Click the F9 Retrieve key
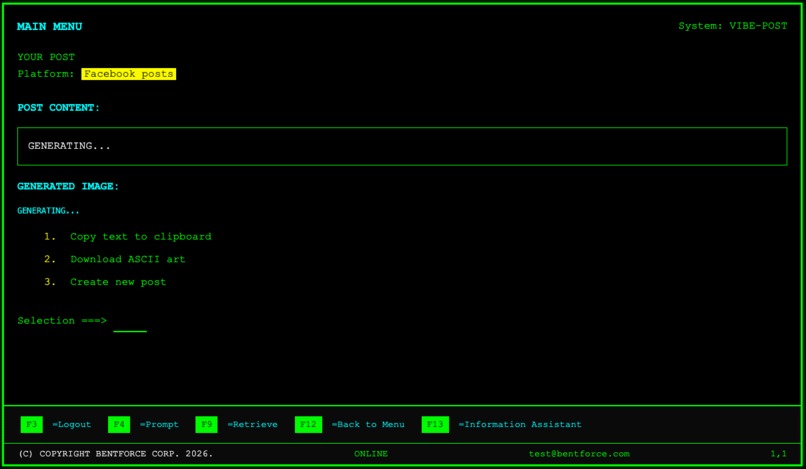Viewport: 806px width, 469px height. [206, 424]
